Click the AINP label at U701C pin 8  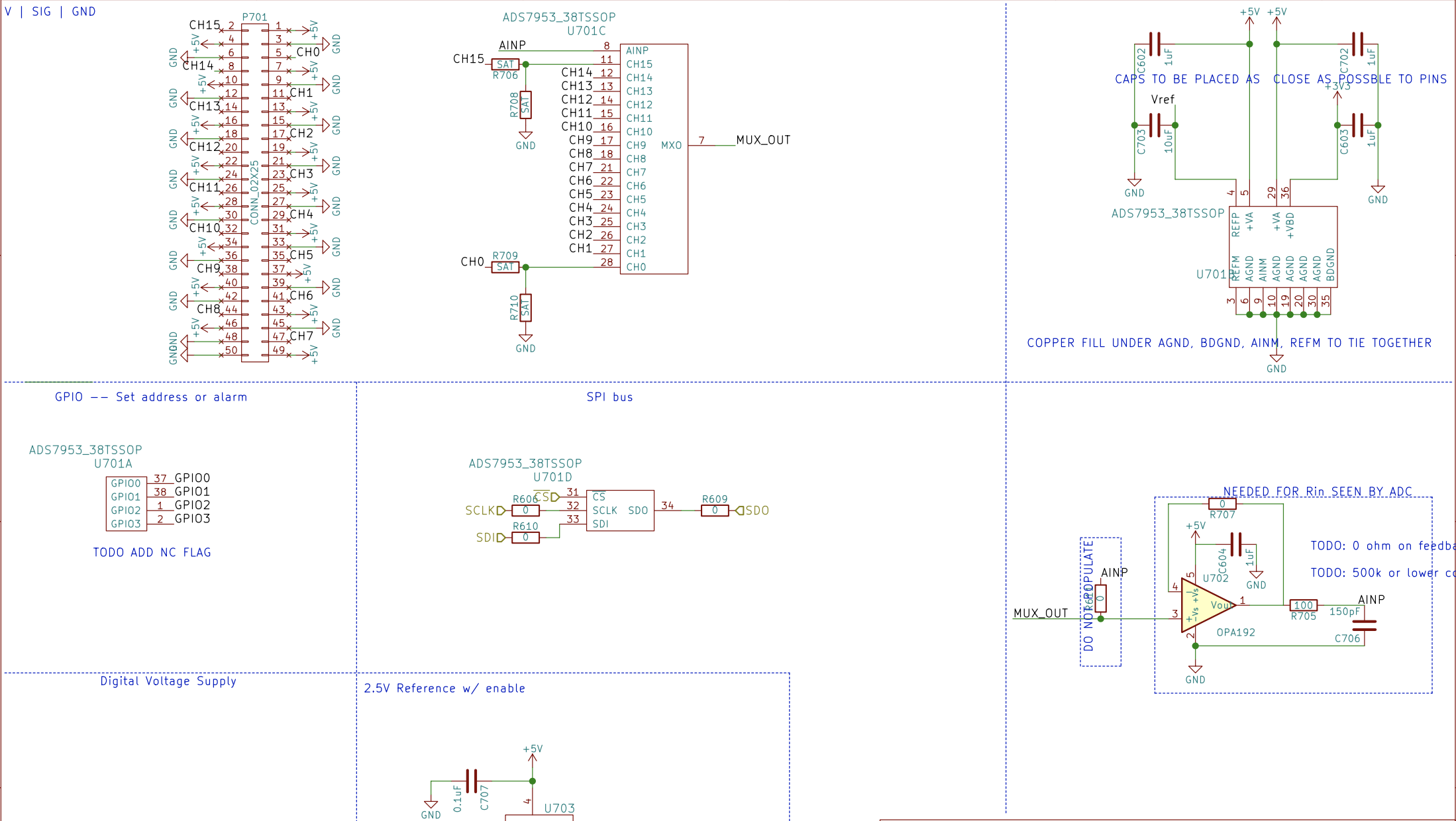(512, 45)
